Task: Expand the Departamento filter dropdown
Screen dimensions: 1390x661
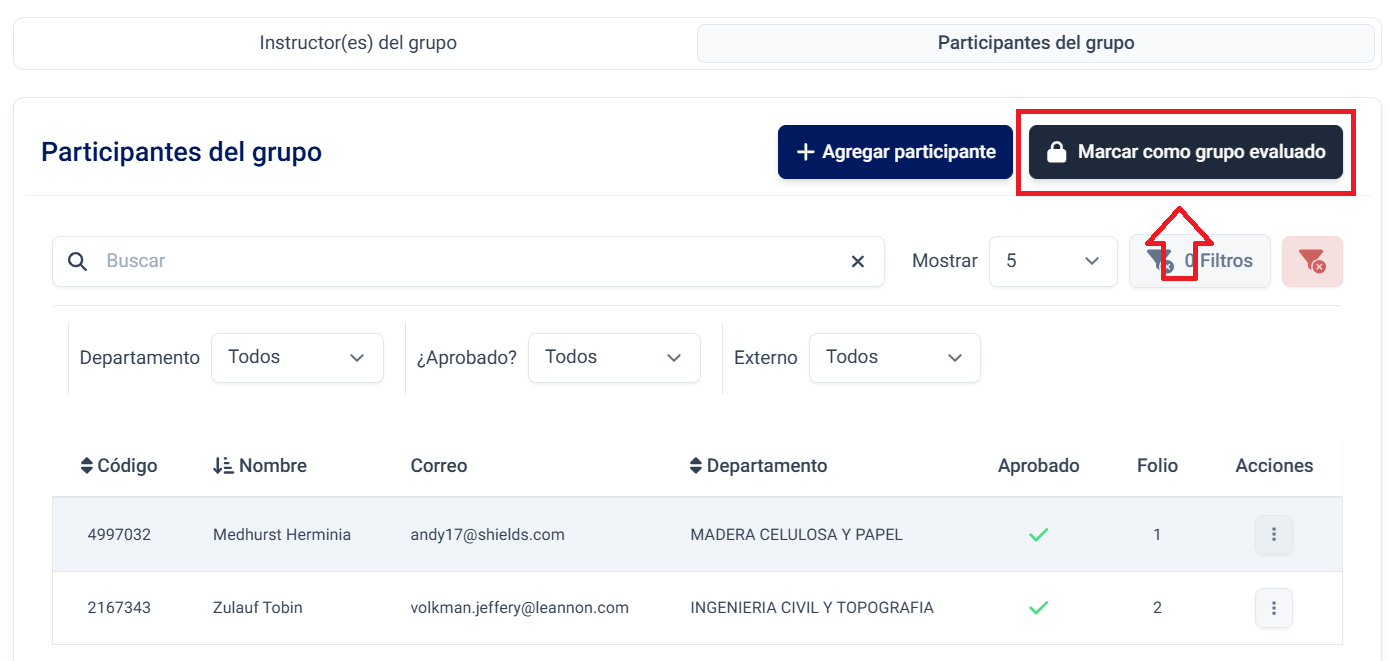Action: 297,358
